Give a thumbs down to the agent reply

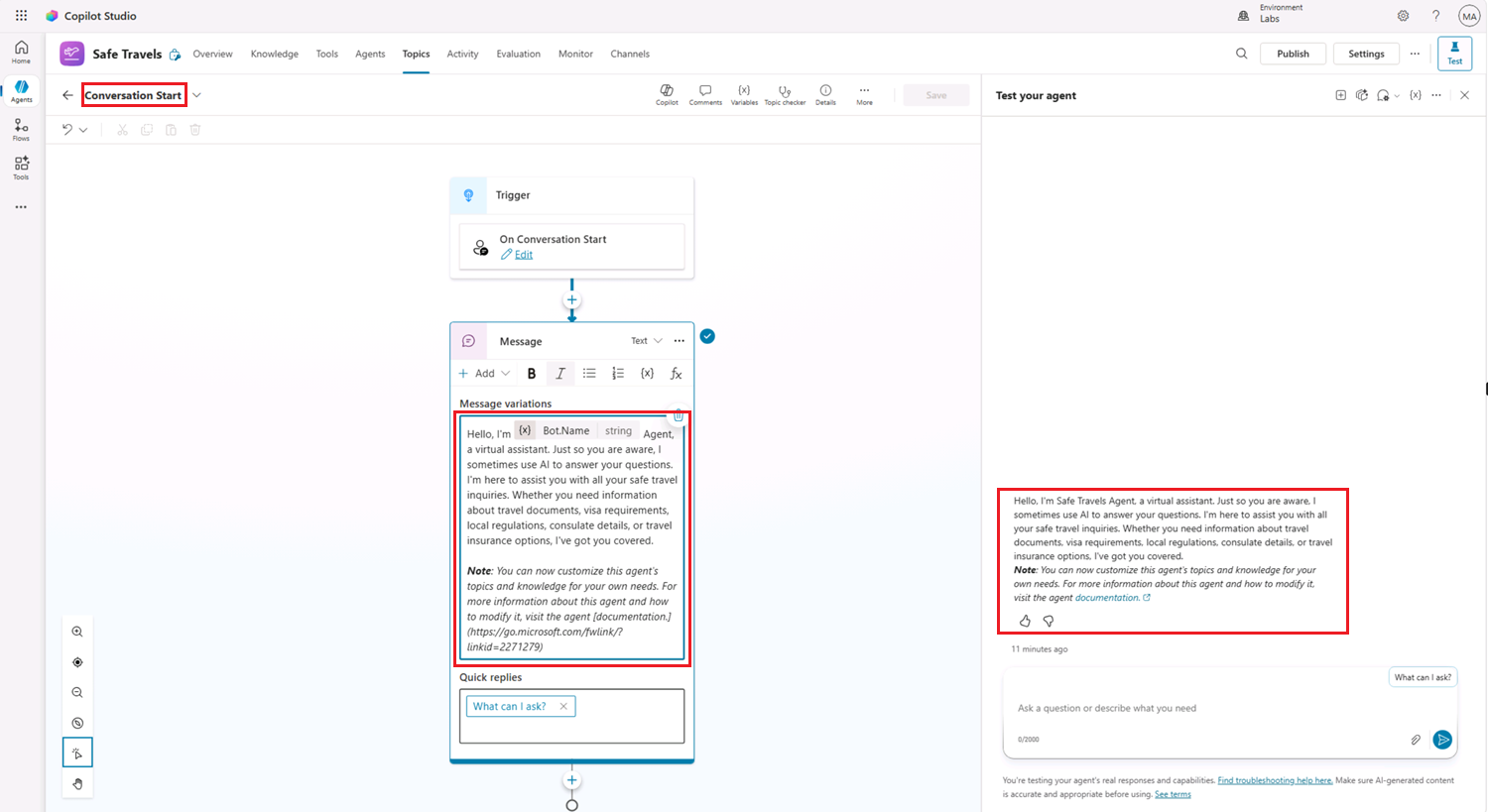(1049, 621)
